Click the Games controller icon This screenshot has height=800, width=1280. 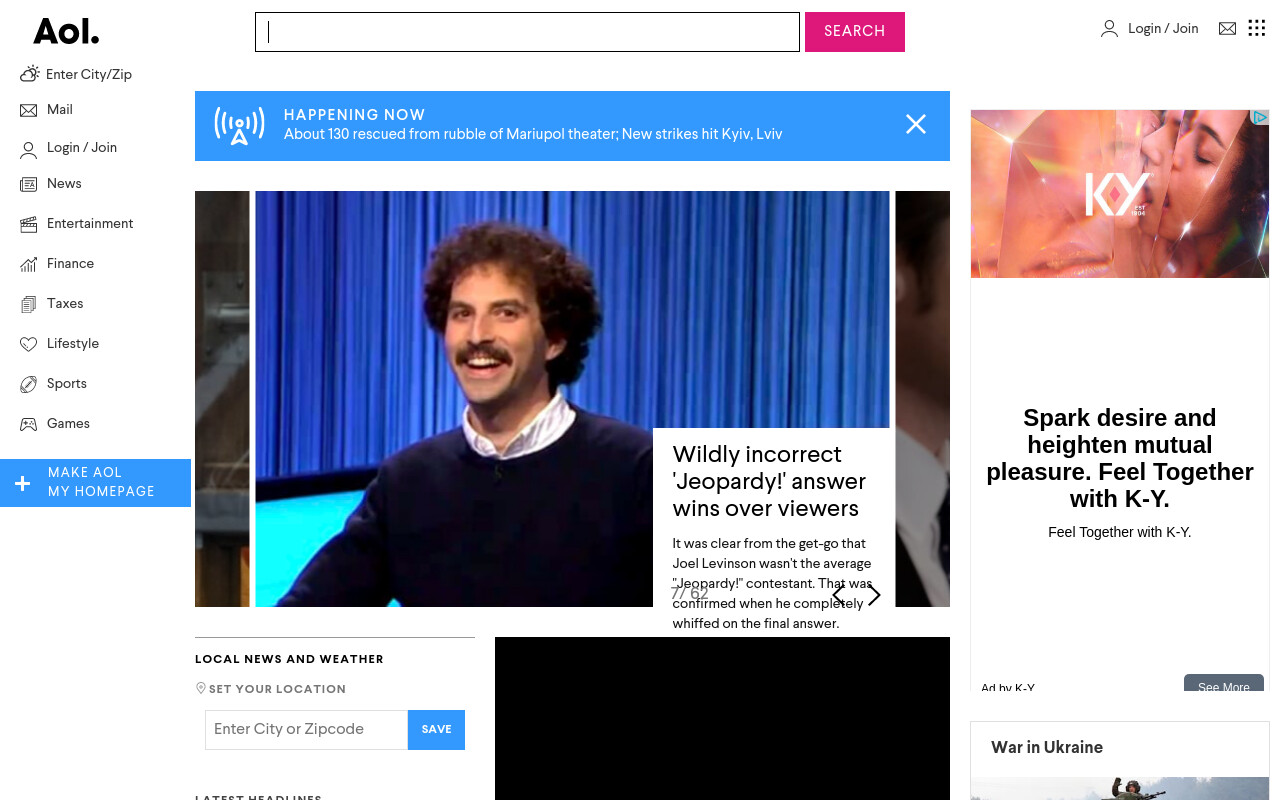click(28, 424)
